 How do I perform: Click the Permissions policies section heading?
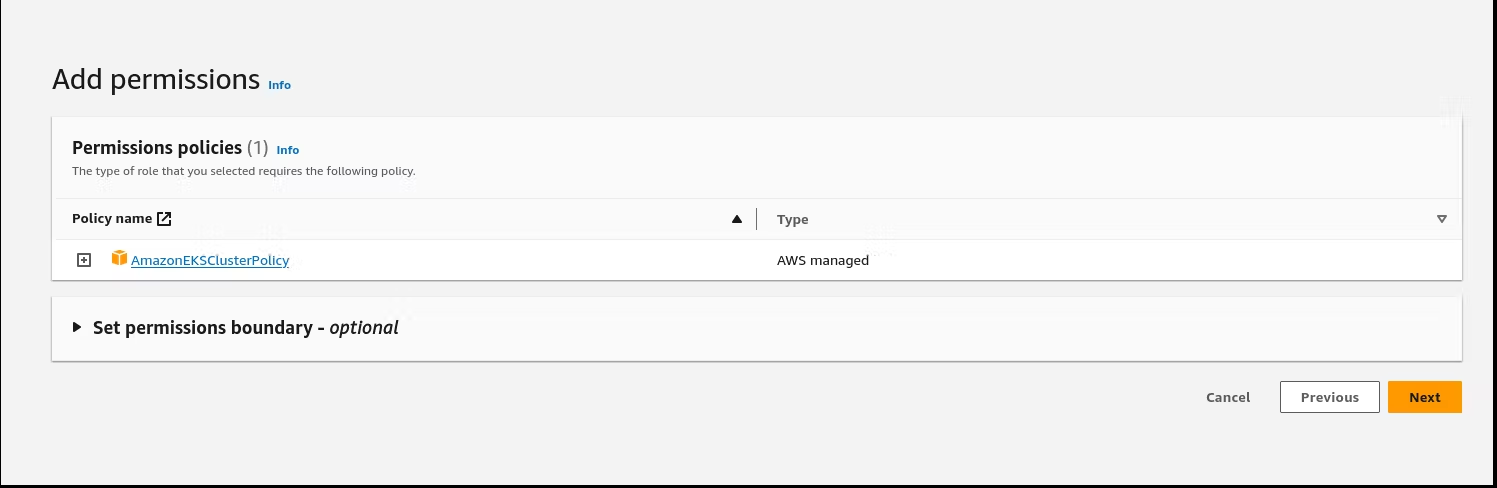(157, 148)
